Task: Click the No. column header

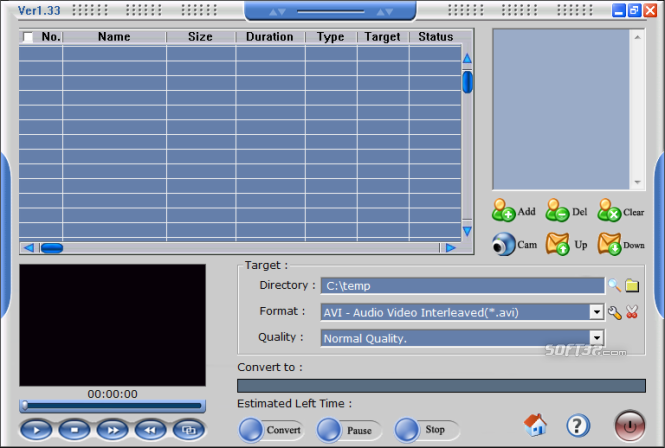Action: coord(51,37)
